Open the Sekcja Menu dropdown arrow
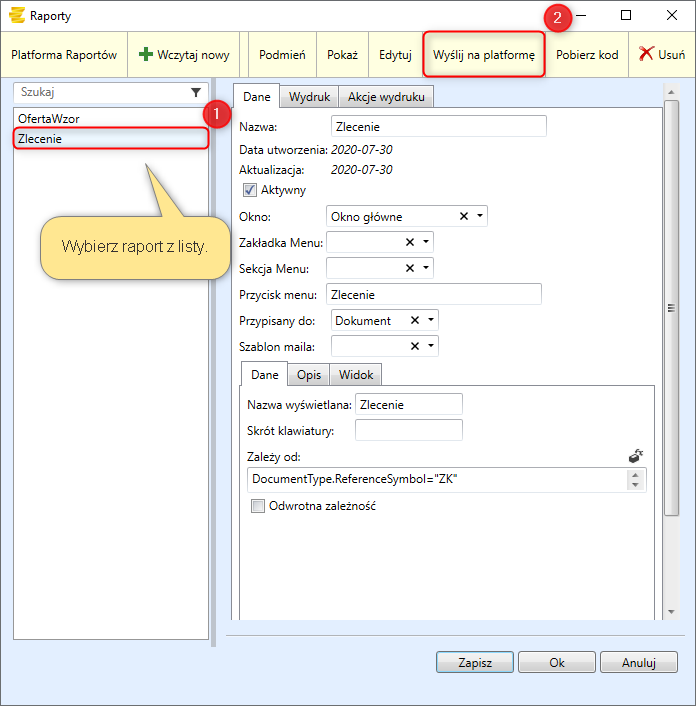 pyautogui.click(x=427, y=268)
